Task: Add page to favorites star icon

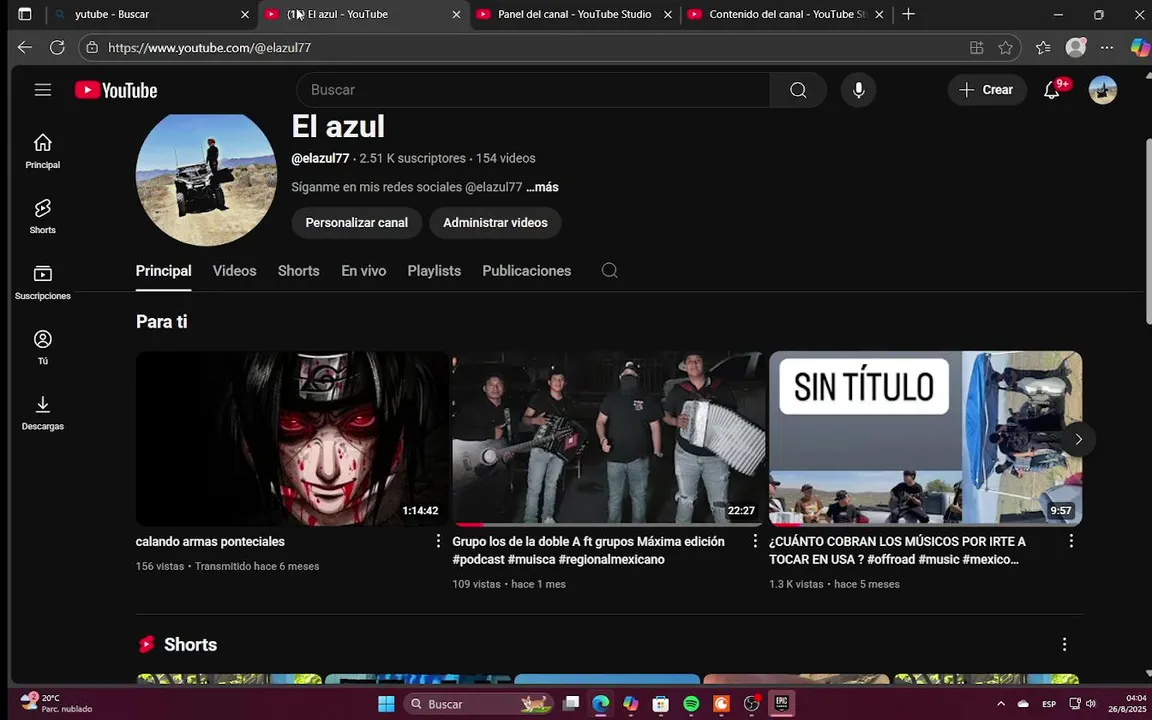Action: click(1005, 48)
